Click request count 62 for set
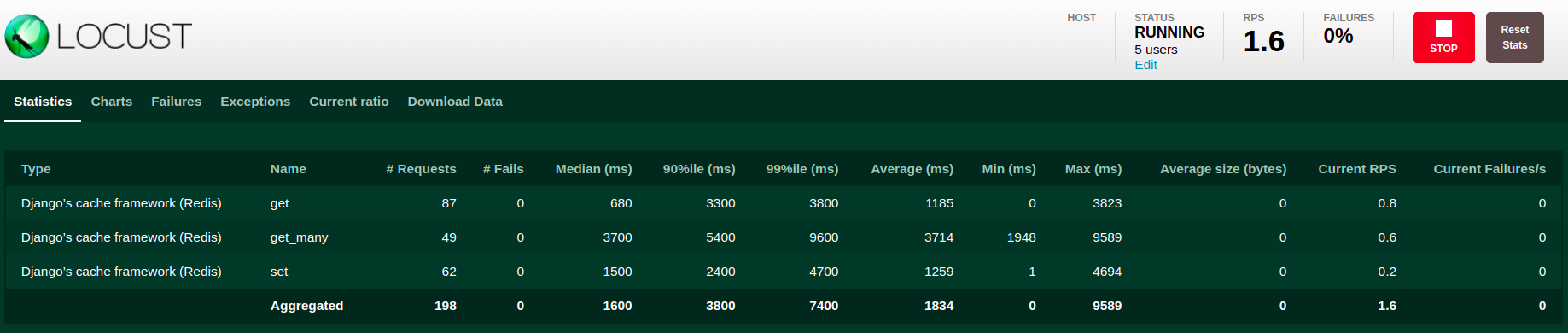Viewport: 1568px width, 333px height. point(449,272)
